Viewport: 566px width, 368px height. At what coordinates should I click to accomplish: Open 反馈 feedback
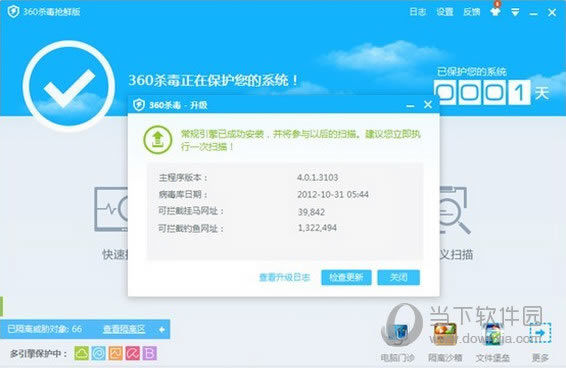tap(472, 12)
